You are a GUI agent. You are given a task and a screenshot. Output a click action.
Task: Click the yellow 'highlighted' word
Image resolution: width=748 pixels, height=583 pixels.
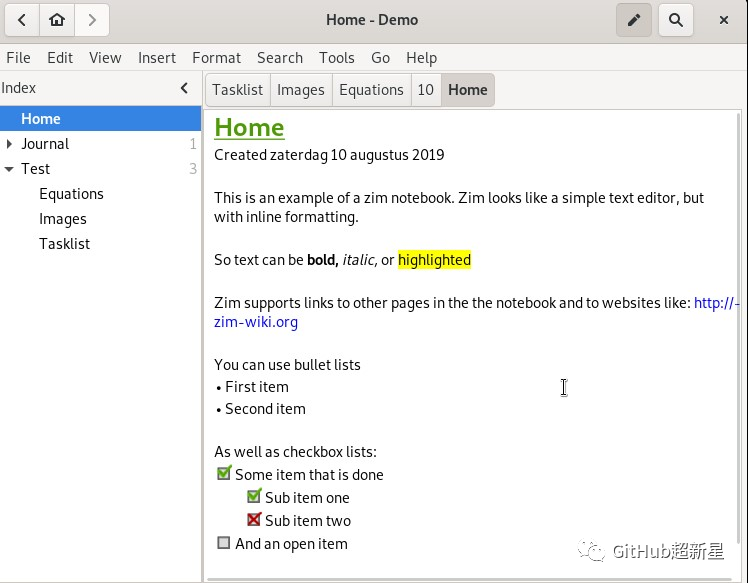(435, 260)
